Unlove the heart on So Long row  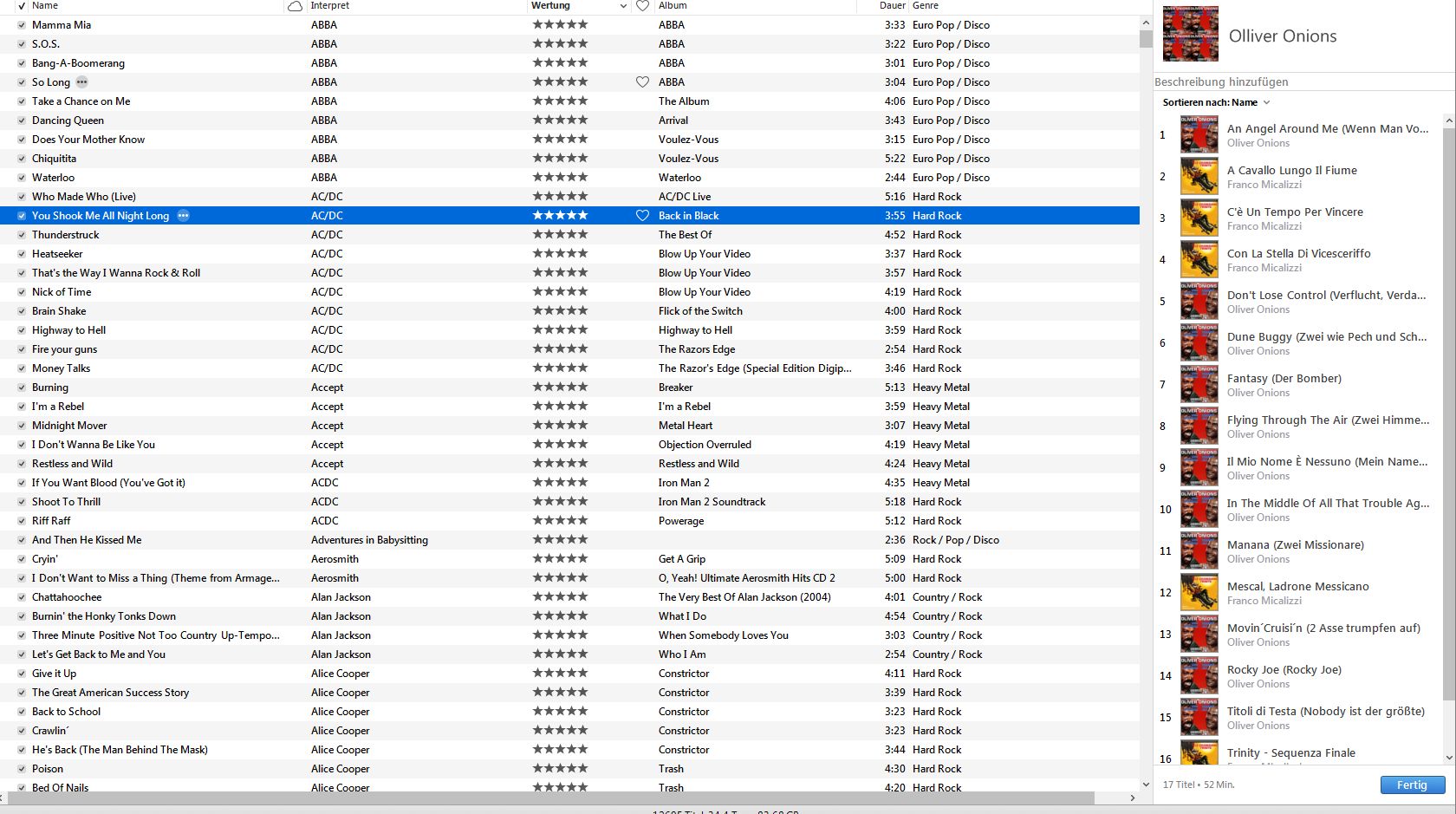tap(642, 82)
